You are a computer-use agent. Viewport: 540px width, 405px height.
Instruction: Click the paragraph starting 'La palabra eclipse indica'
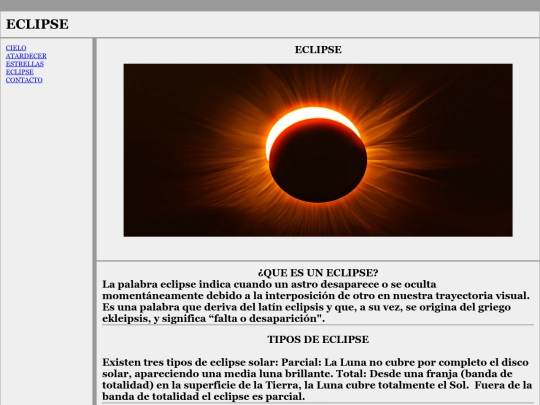[316, 301]
